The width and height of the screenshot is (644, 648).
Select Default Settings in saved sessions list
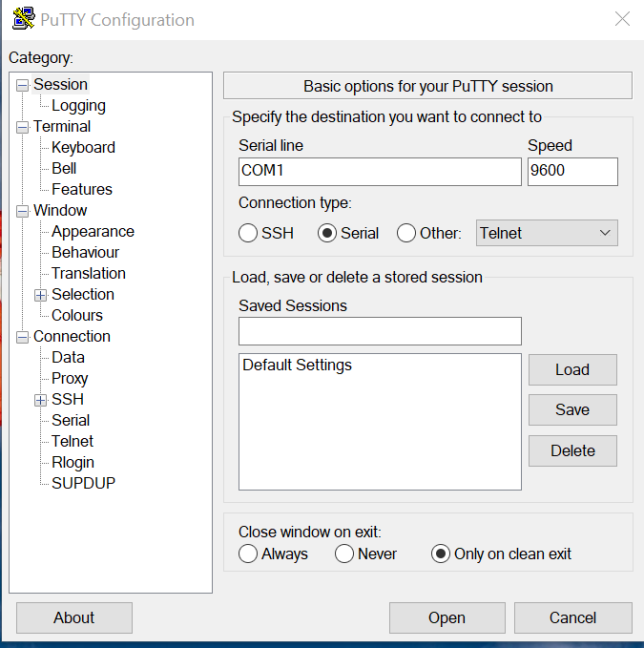(x=297, y=366)
